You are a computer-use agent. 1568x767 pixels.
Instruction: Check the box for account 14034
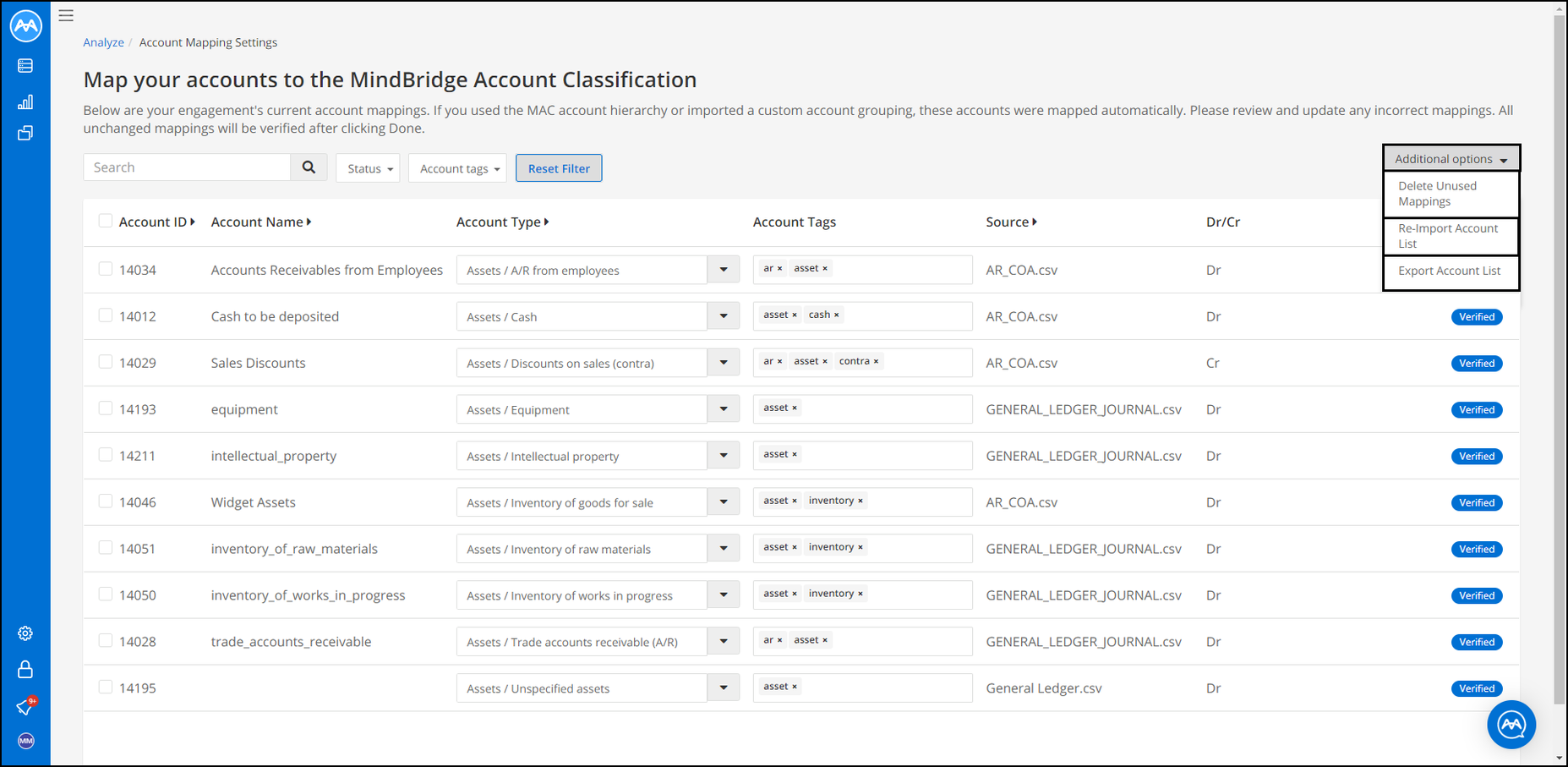[105, 269]
